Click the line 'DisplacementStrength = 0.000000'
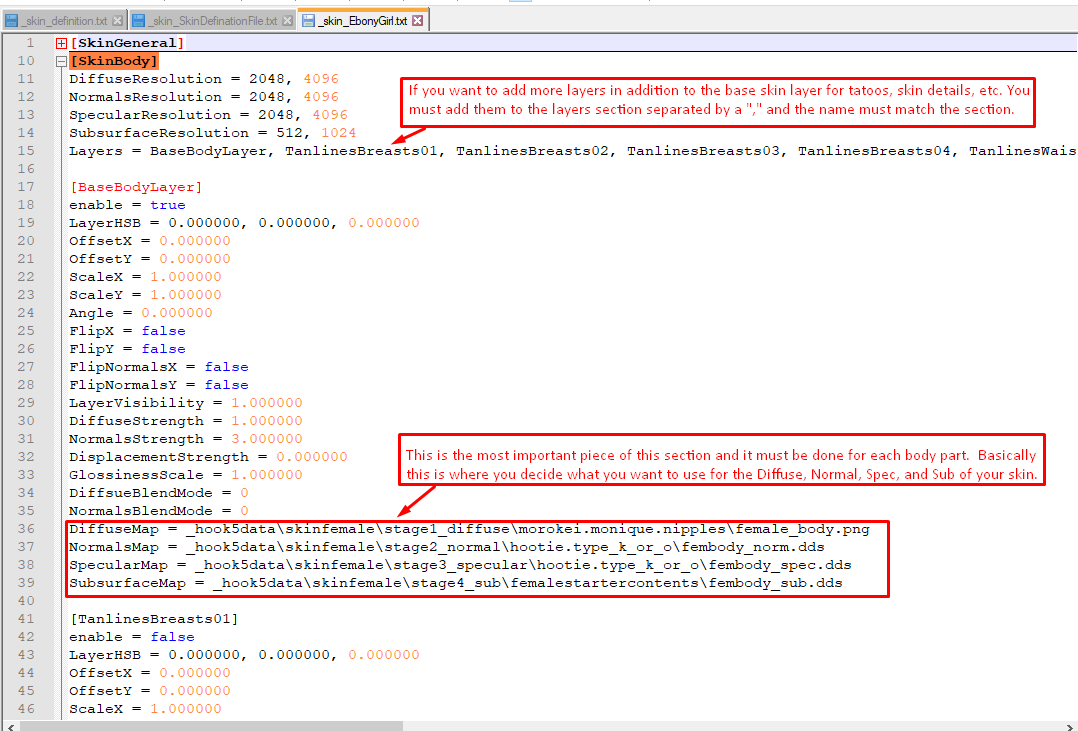 208,457
